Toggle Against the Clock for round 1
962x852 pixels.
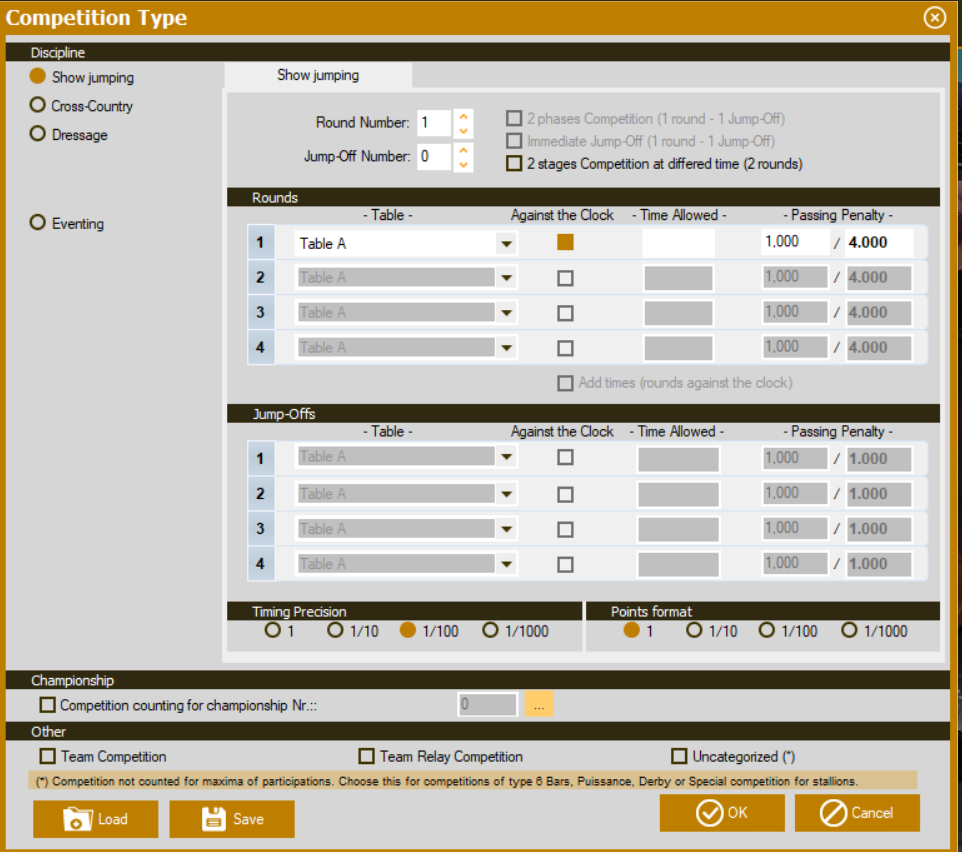(x=565, y=242)
